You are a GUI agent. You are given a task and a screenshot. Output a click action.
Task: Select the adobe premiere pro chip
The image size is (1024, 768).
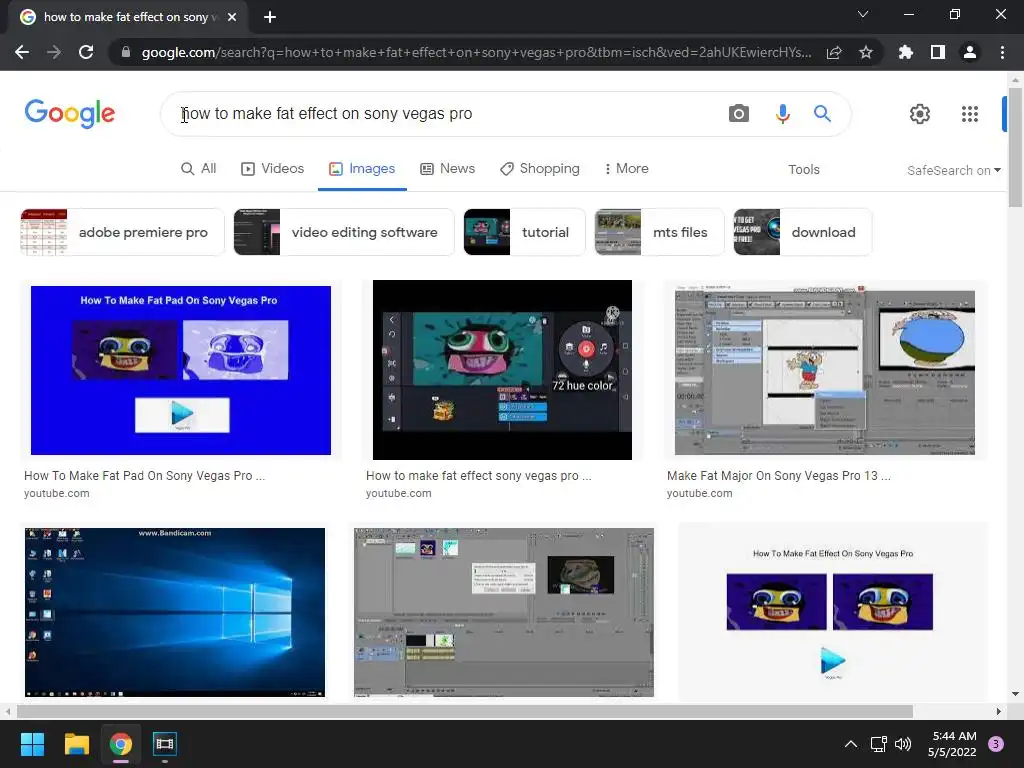[122, 232]
